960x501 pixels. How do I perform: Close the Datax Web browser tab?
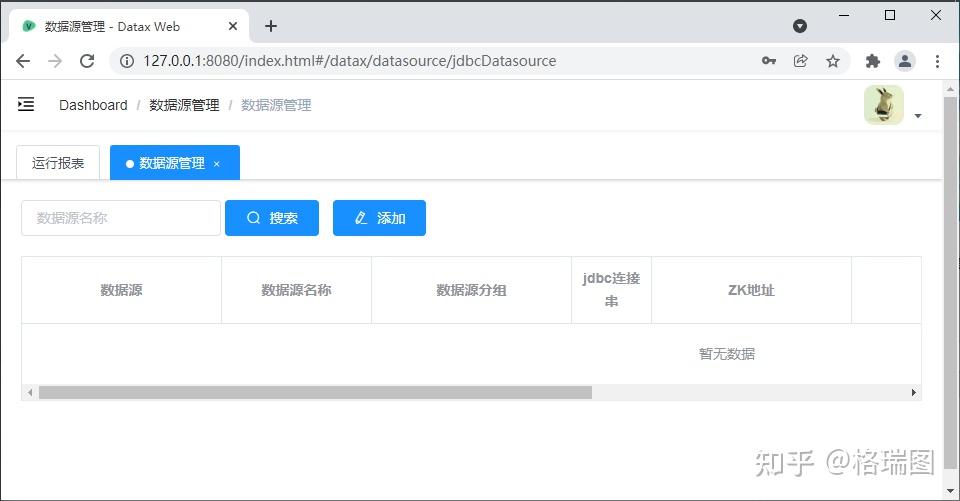(x=233, y=26)
